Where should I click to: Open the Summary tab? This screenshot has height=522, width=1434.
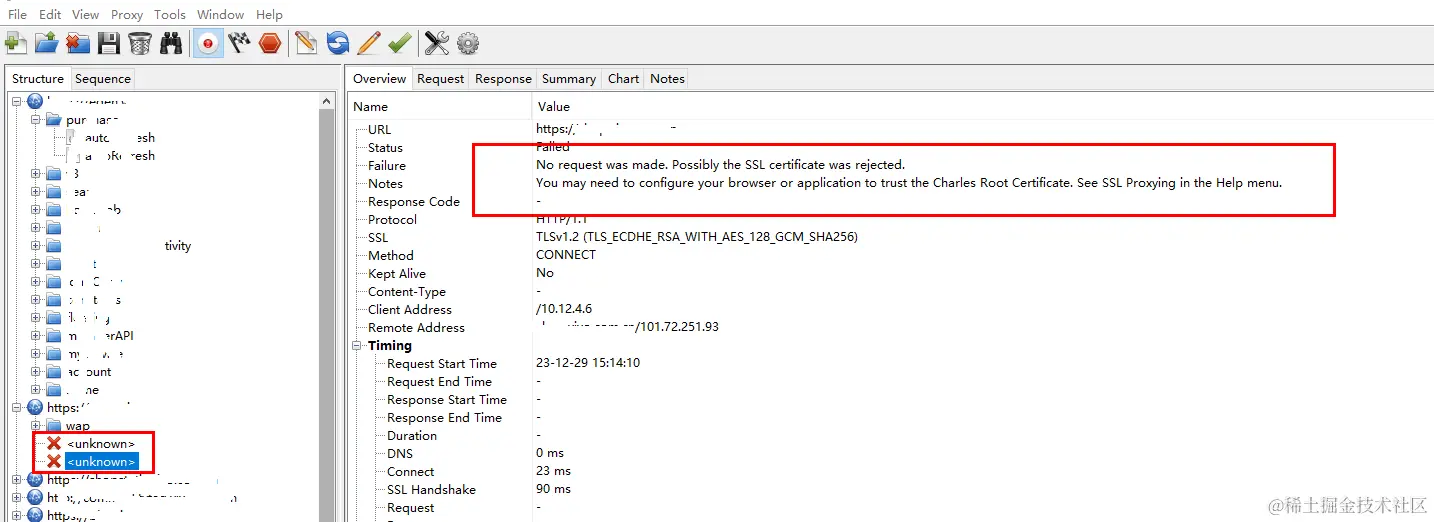coord(569,78)
